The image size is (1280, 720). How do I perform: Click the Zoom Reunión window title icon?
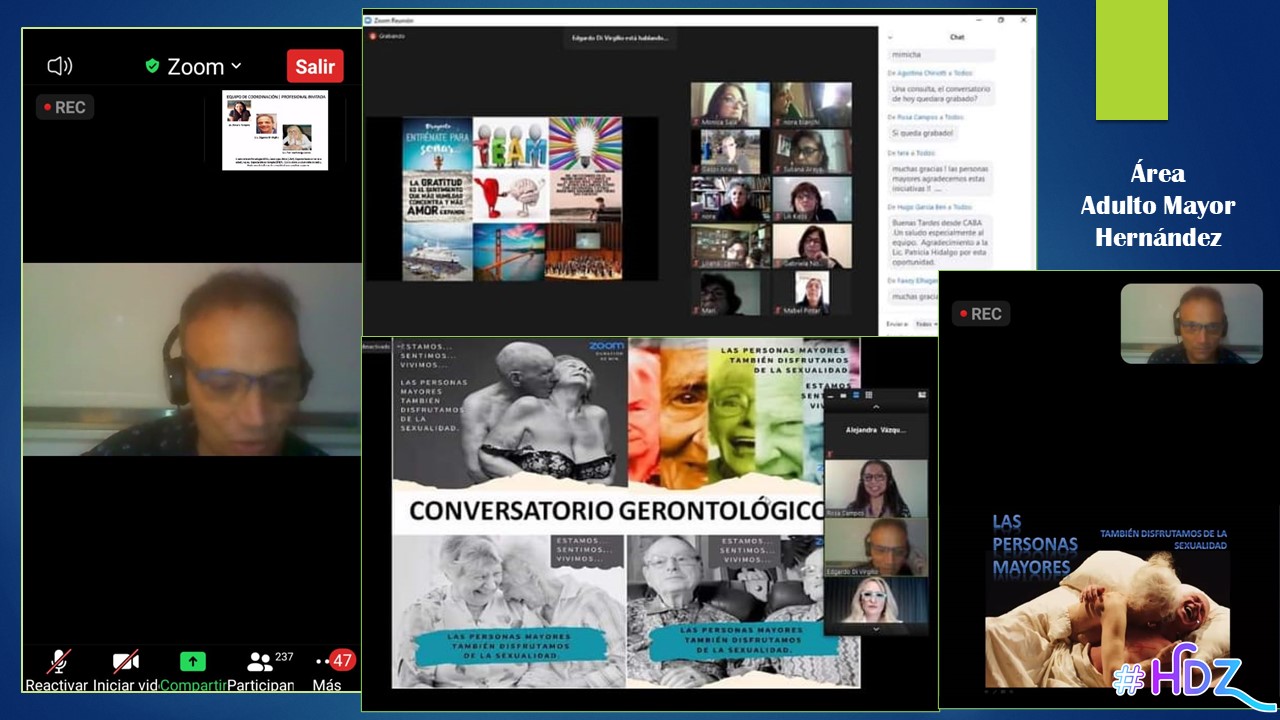point(369,20)
